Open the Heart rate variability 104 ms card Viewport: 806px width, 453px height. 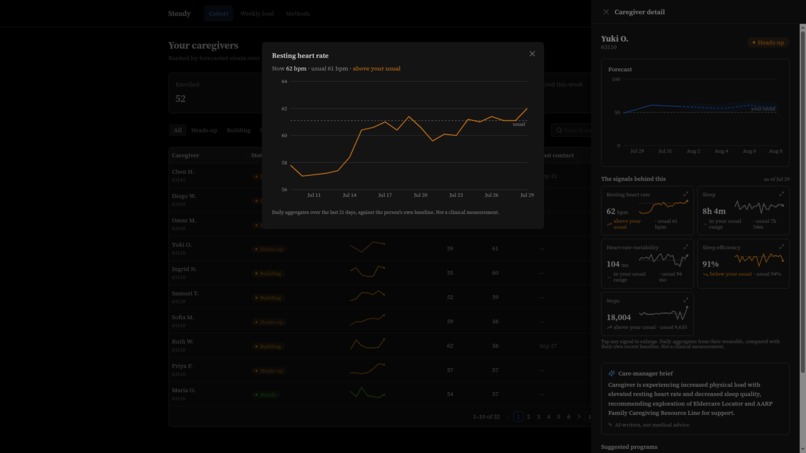[x=647, y=263]
